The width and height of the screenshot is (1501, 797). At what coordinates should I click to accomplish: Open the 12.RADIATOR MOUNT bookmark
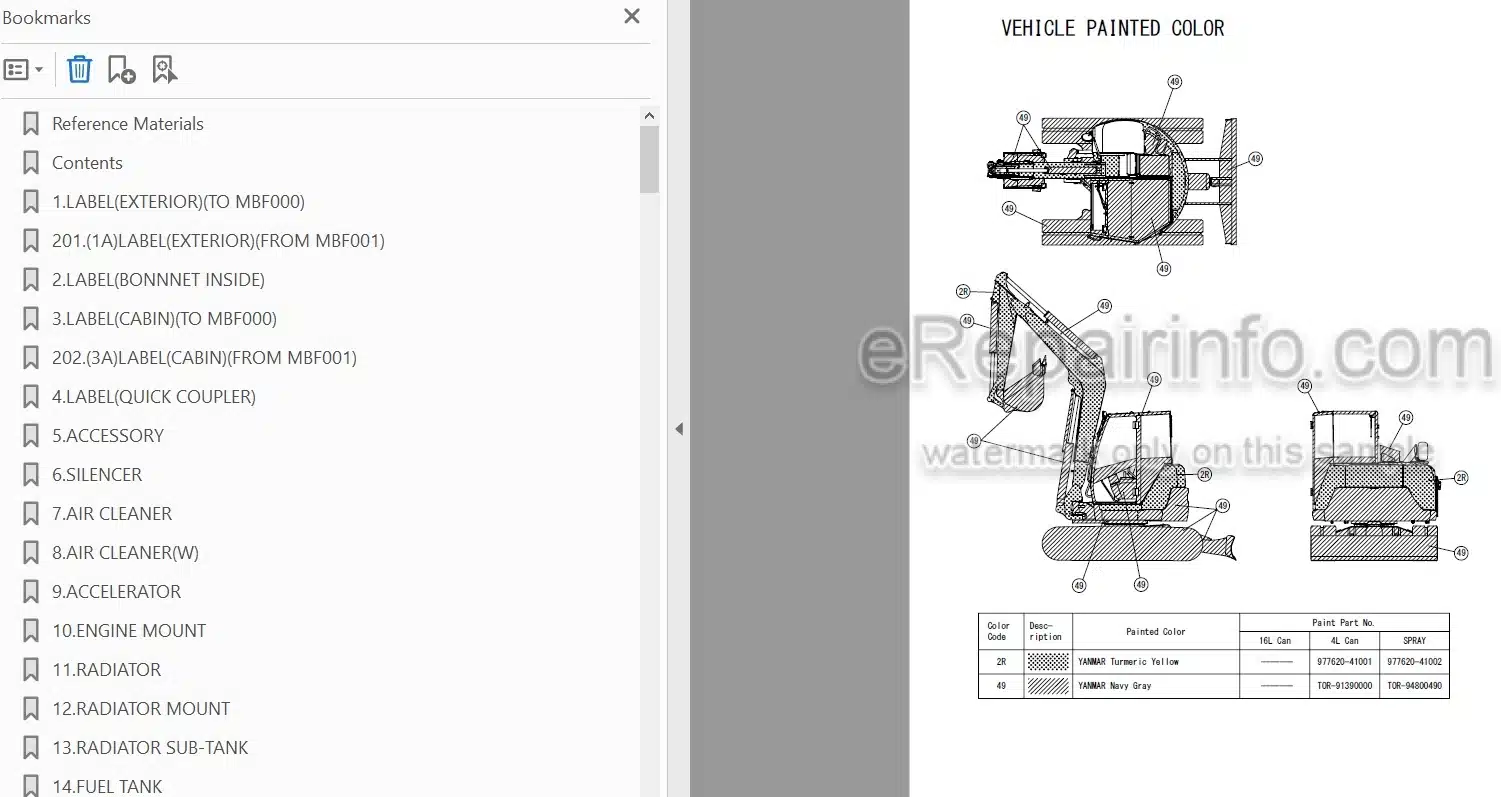tap(141, 709)
